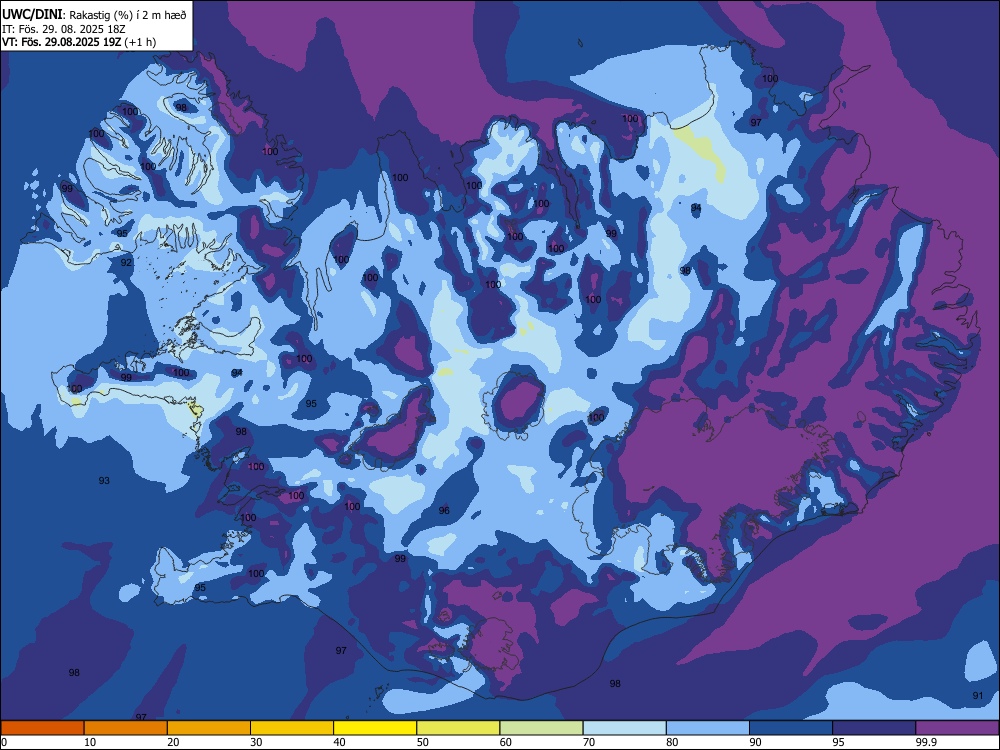1000x750 pixels.
Task: Click the "Rakastig (%) í 2 m hæð" label
Action: pyautogui.click(x=128, y=15)
